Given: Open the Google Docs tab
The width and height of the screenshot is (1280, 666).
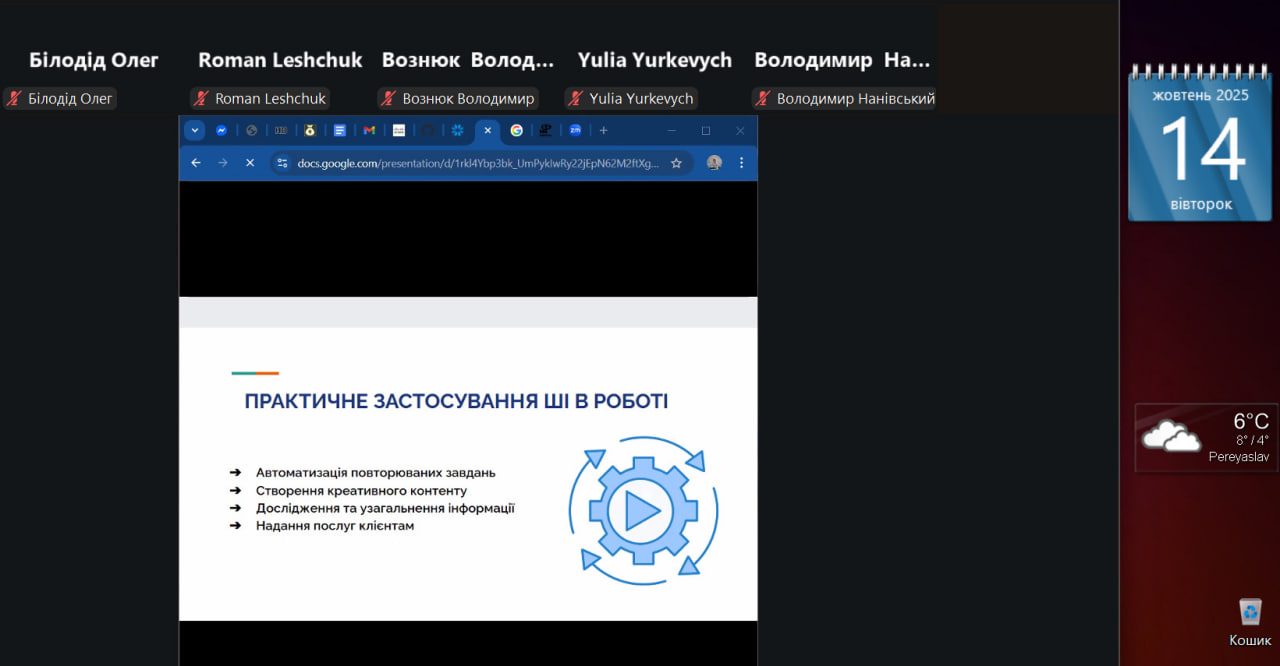Looking at the screenshot, I should (340, 130).
